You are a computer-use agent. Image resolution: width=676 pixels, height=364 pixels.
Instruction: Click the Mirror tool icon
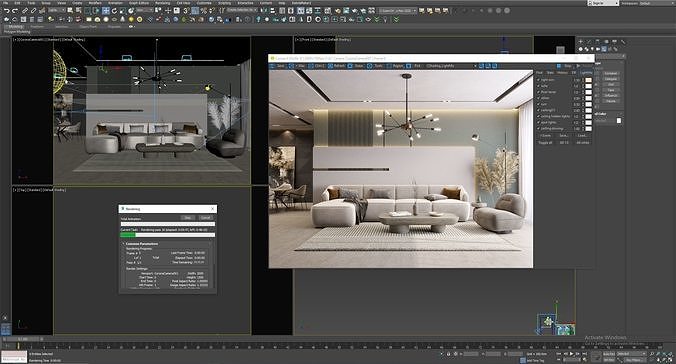(264, 10)
